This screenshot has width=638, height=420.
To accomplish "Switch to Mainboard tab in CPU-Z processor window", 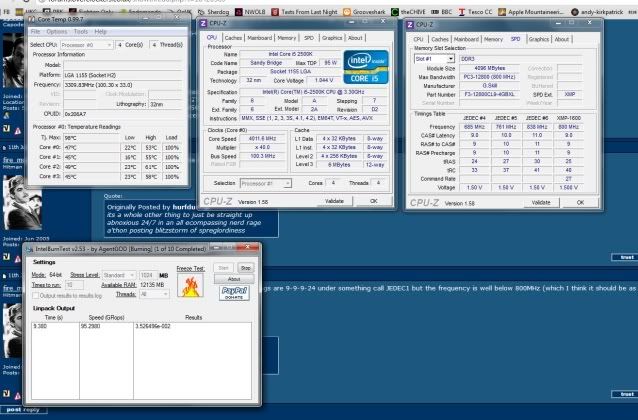I will [x=259, y=38].
